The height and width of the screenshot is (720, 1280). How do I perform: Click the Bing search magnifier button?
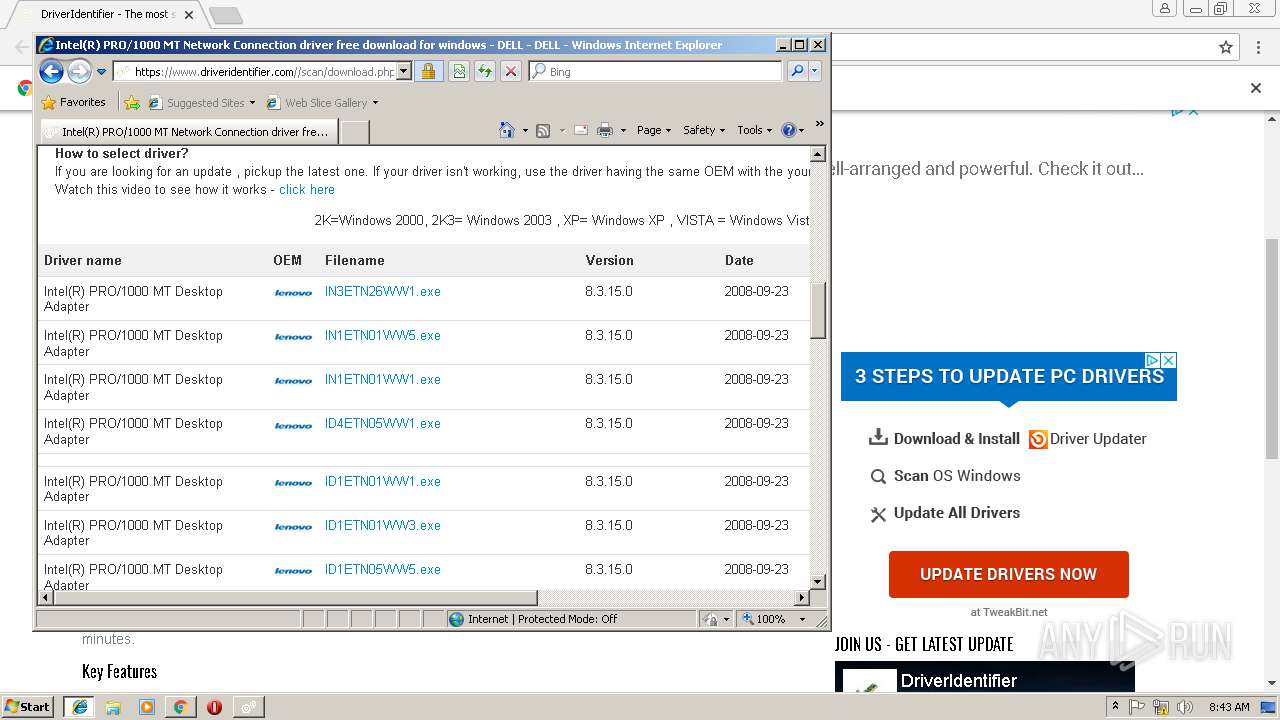(x=796, y=71)
